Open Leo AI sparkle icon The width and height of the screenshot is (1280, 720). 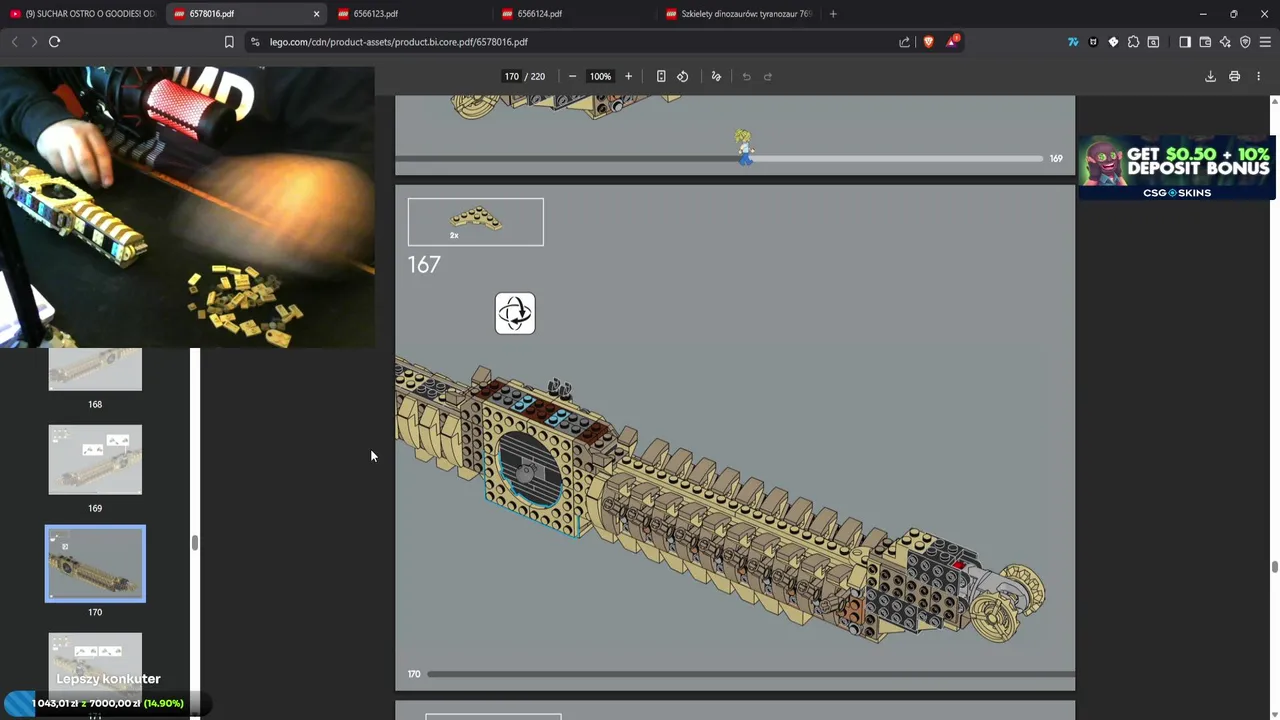1225,42
